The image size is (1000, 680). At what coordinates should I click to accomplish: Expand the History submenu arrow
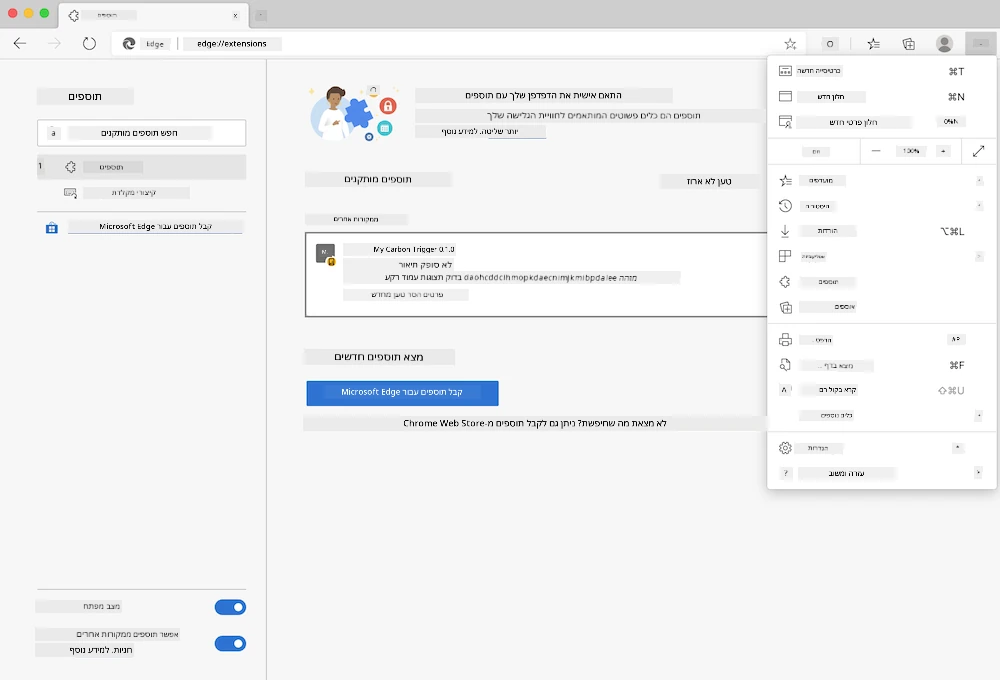[979, 205]
